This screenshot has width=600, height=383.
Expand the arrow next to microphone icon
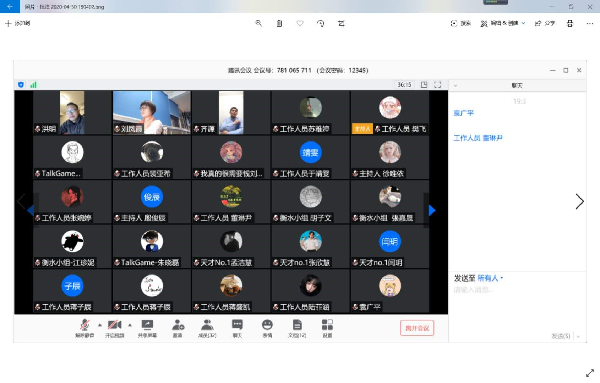click(x=100, y=325)
